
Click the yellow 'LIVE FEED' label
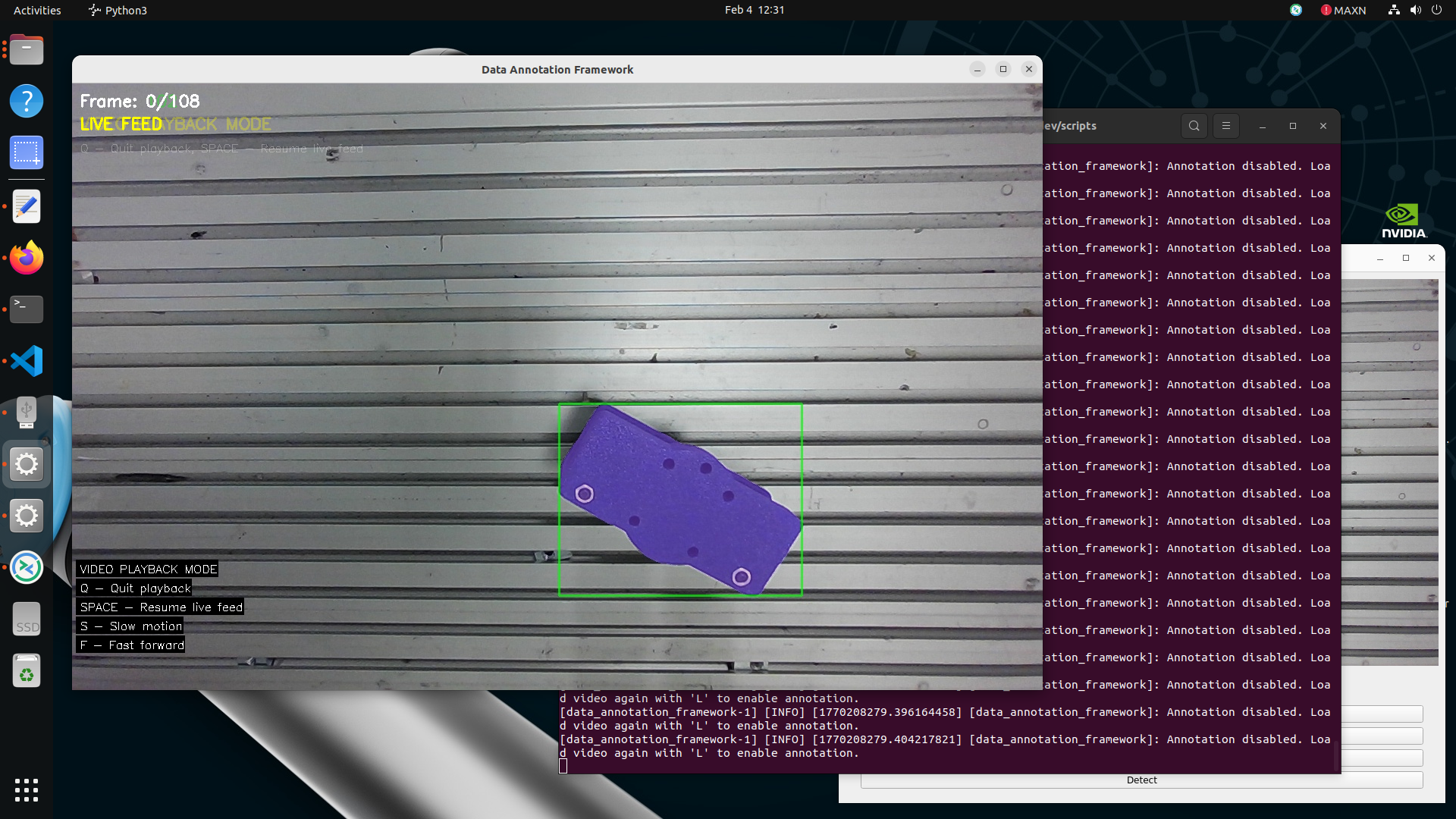(x=121, y=124)
